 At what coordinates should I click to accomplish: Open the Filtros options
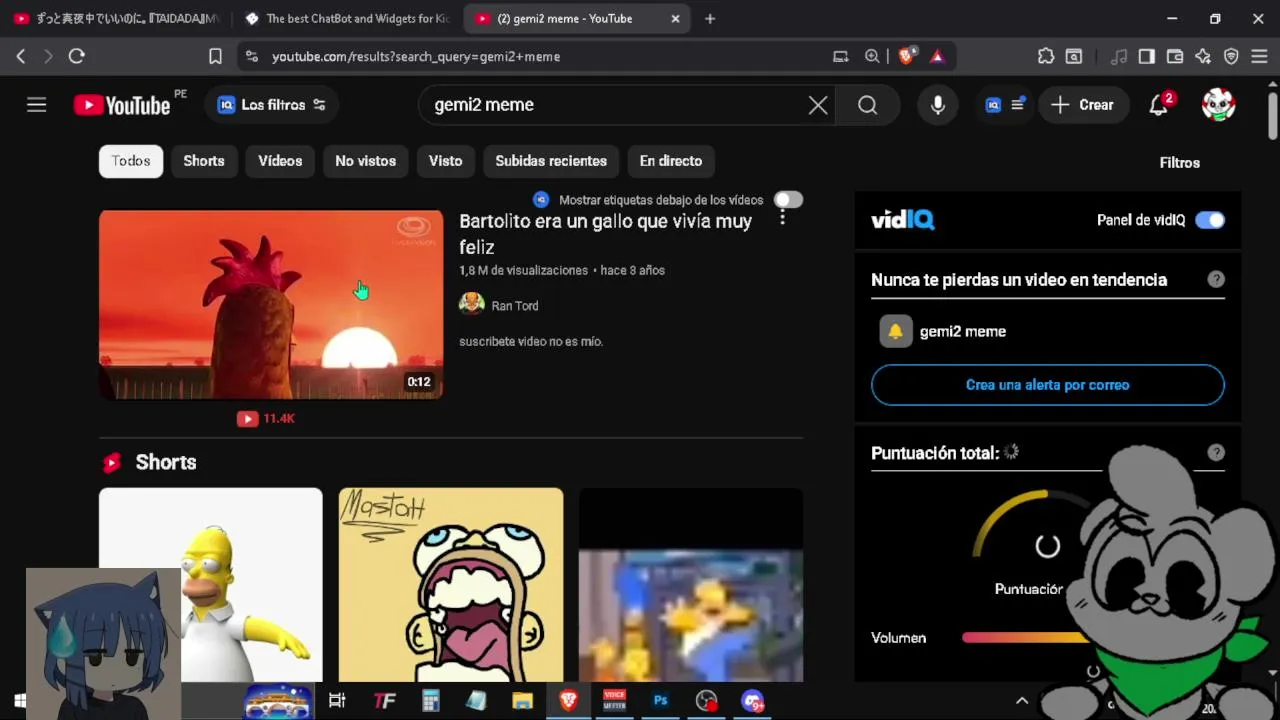pyautogui.click(x=1179, y=163)
